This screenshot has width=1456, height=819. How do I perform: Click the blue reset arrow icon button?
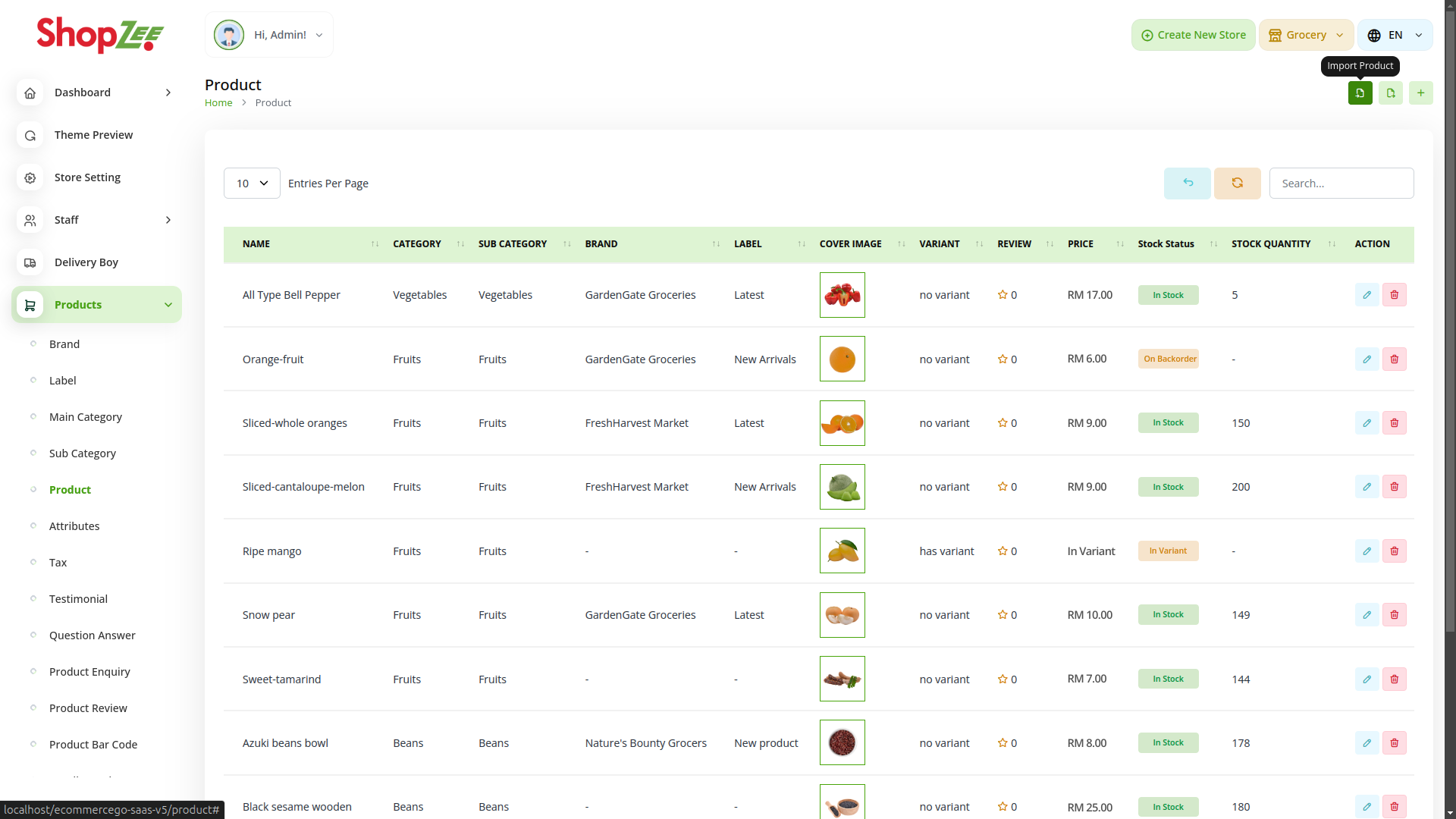[1187, 184]
